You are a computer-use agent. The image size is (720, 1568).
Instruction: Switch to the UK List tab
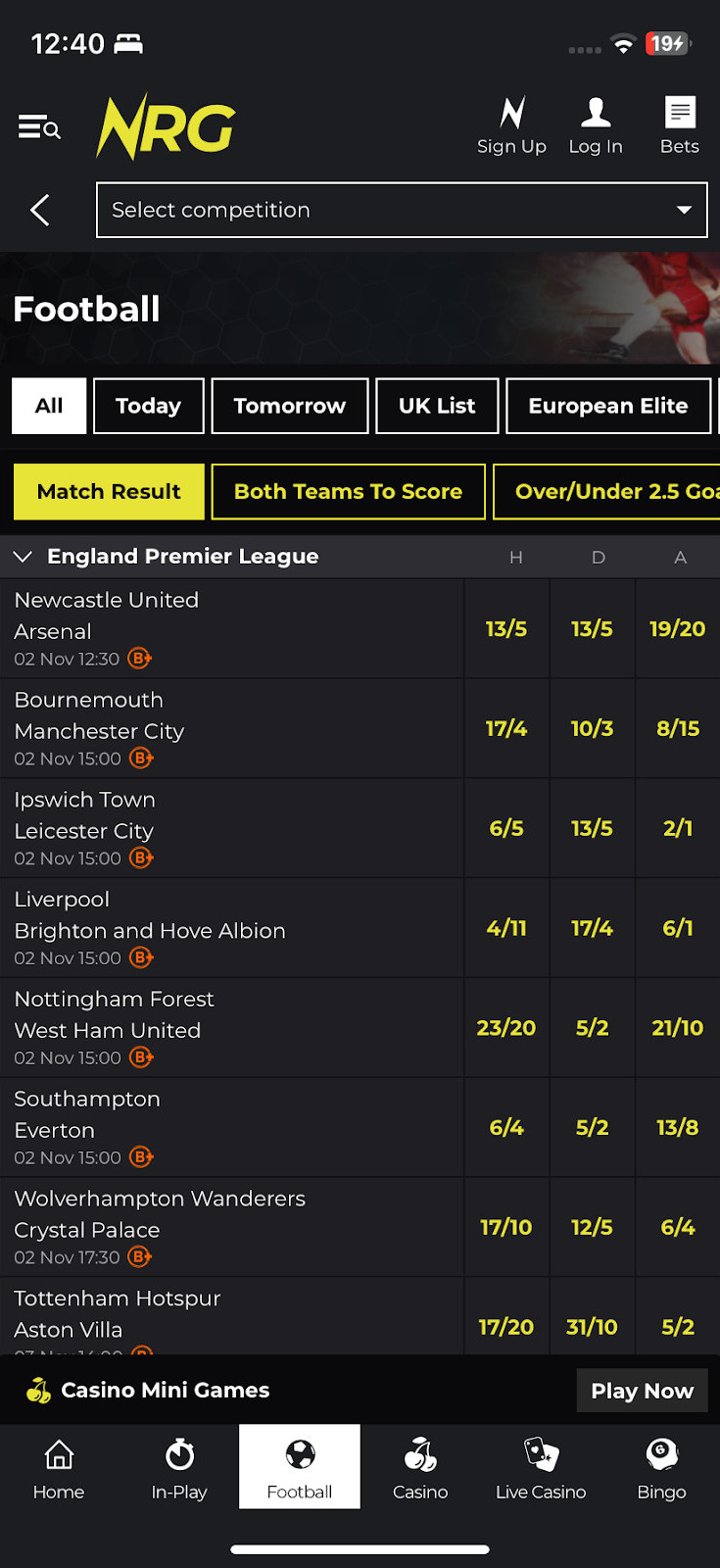437,406
